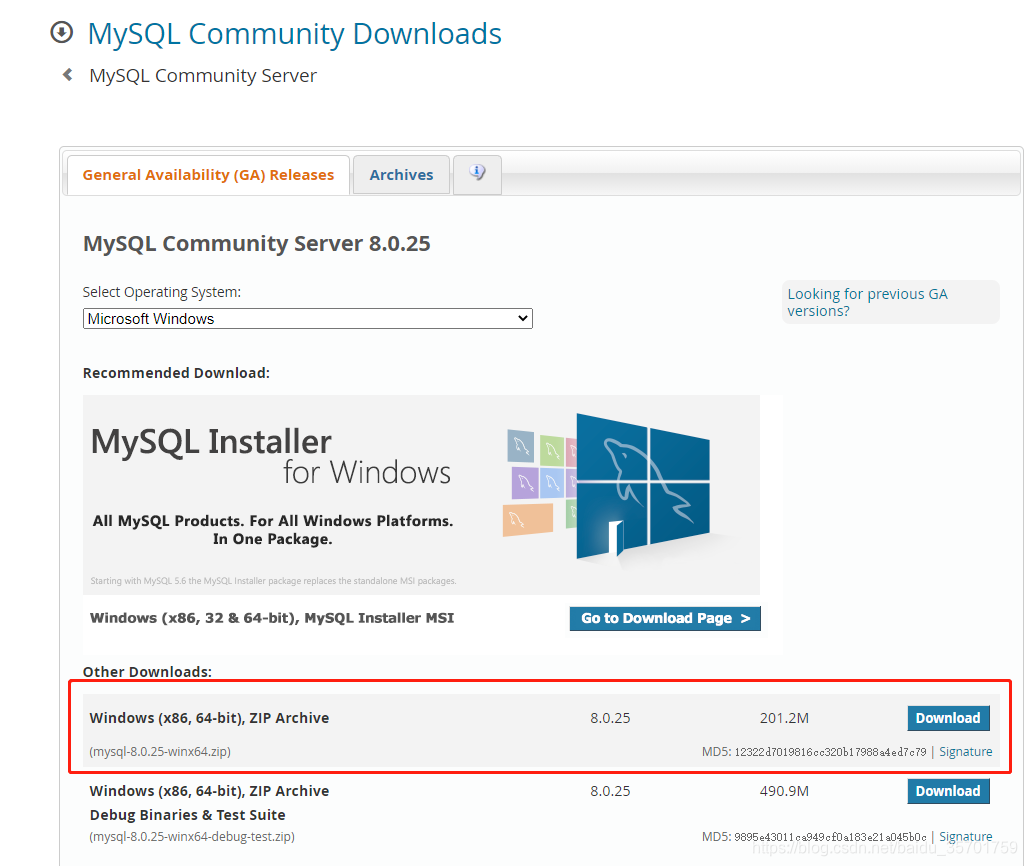
Task: Open Signature link for mysql-8.0.25-winx64.zip
Action: pos(965,751)
